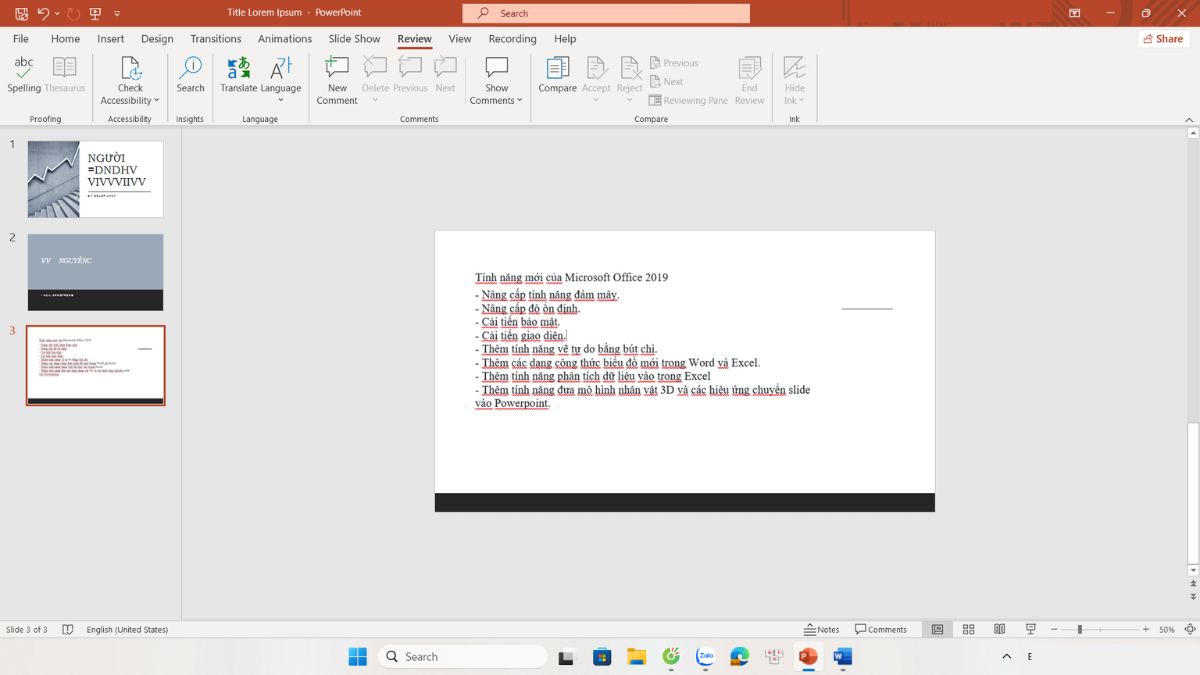
Task: Undo the last action
Action: pos(43,13)
